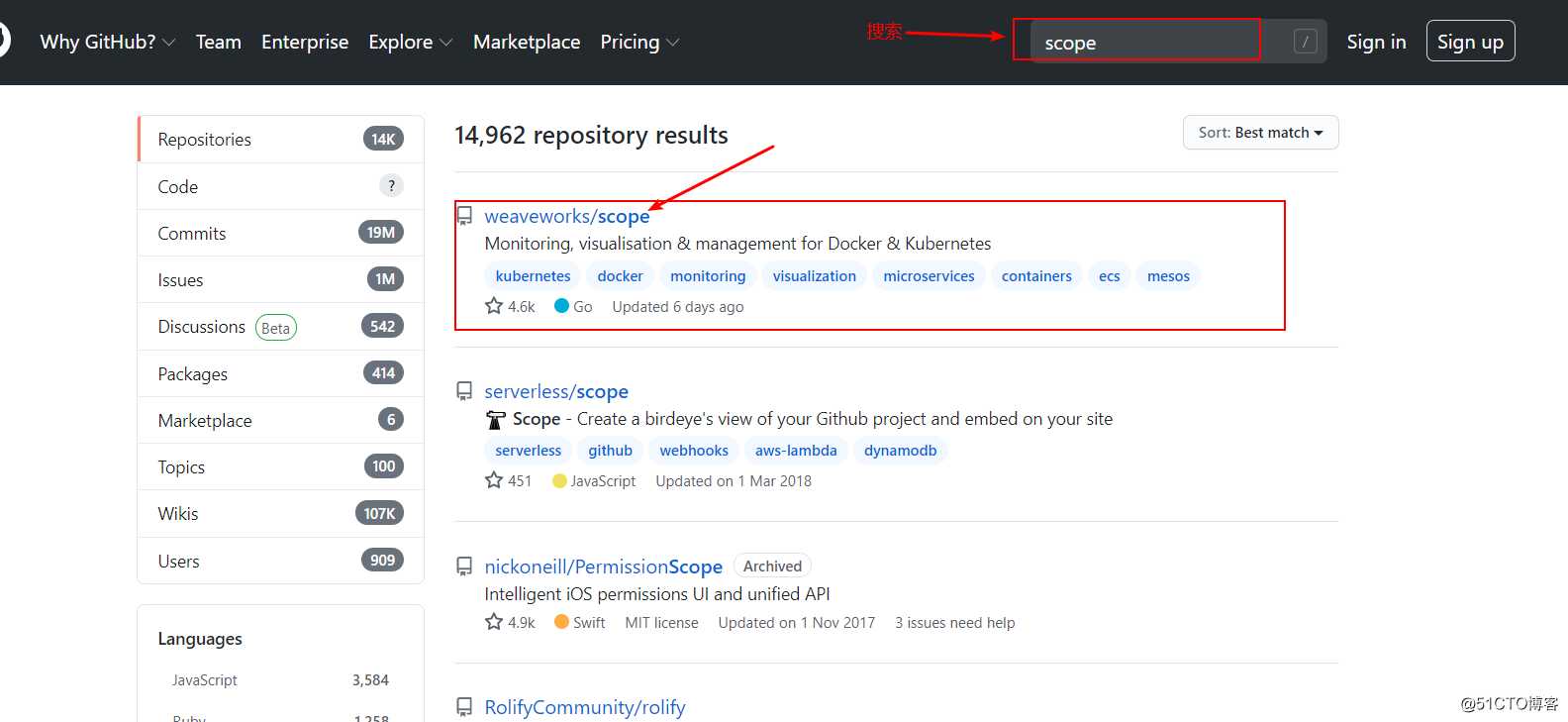Expand the Why GitHub? menu
The width and height of the screenshot is (1568, 722).
pos(107,42)
